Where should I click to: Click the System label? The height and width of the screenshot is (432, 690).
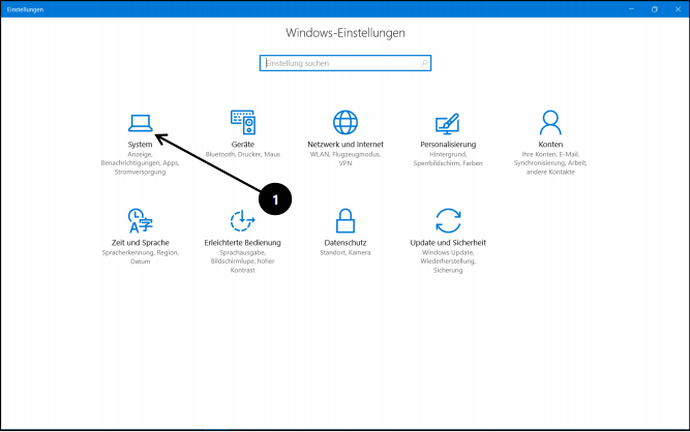point(140,144)
